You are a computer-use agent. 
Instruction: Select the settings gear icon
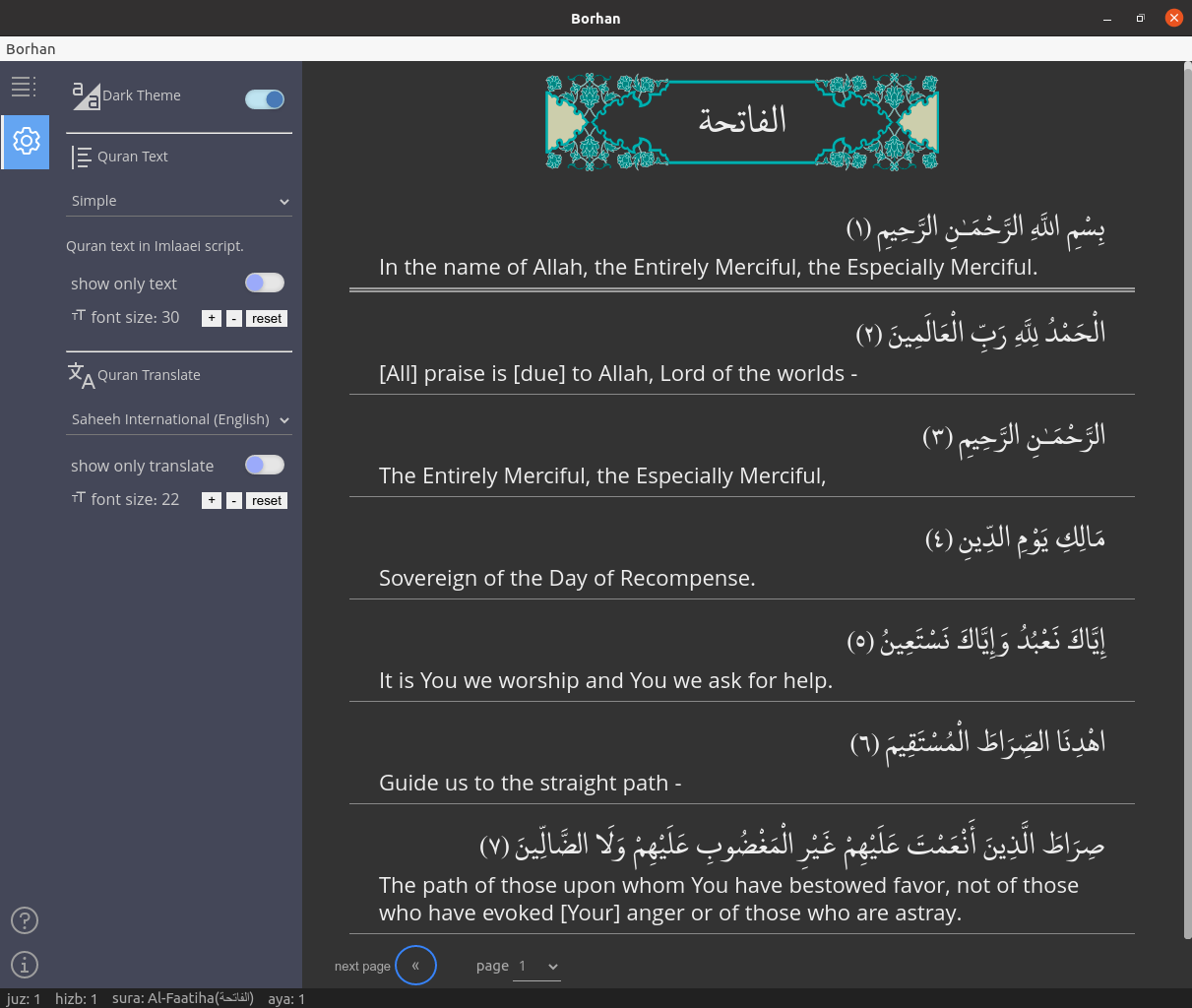(26, 141)
